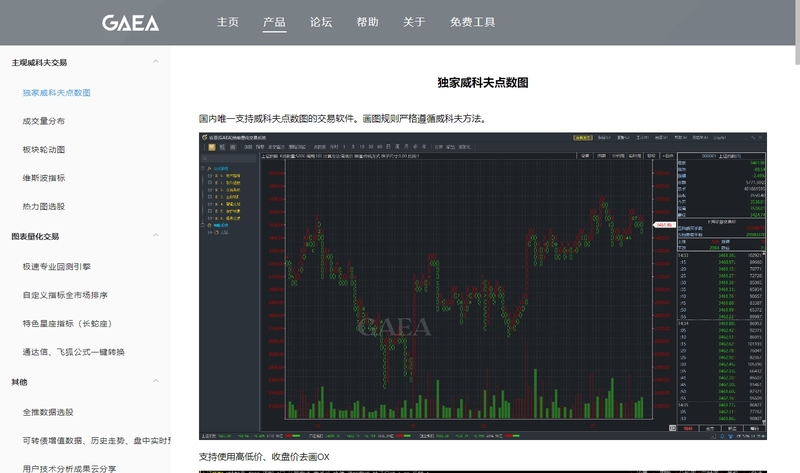Click the 独家威科夫点数图 page heading
This screenshot has width=800, height=473.
pyautogui.click(x=483, y=83)
